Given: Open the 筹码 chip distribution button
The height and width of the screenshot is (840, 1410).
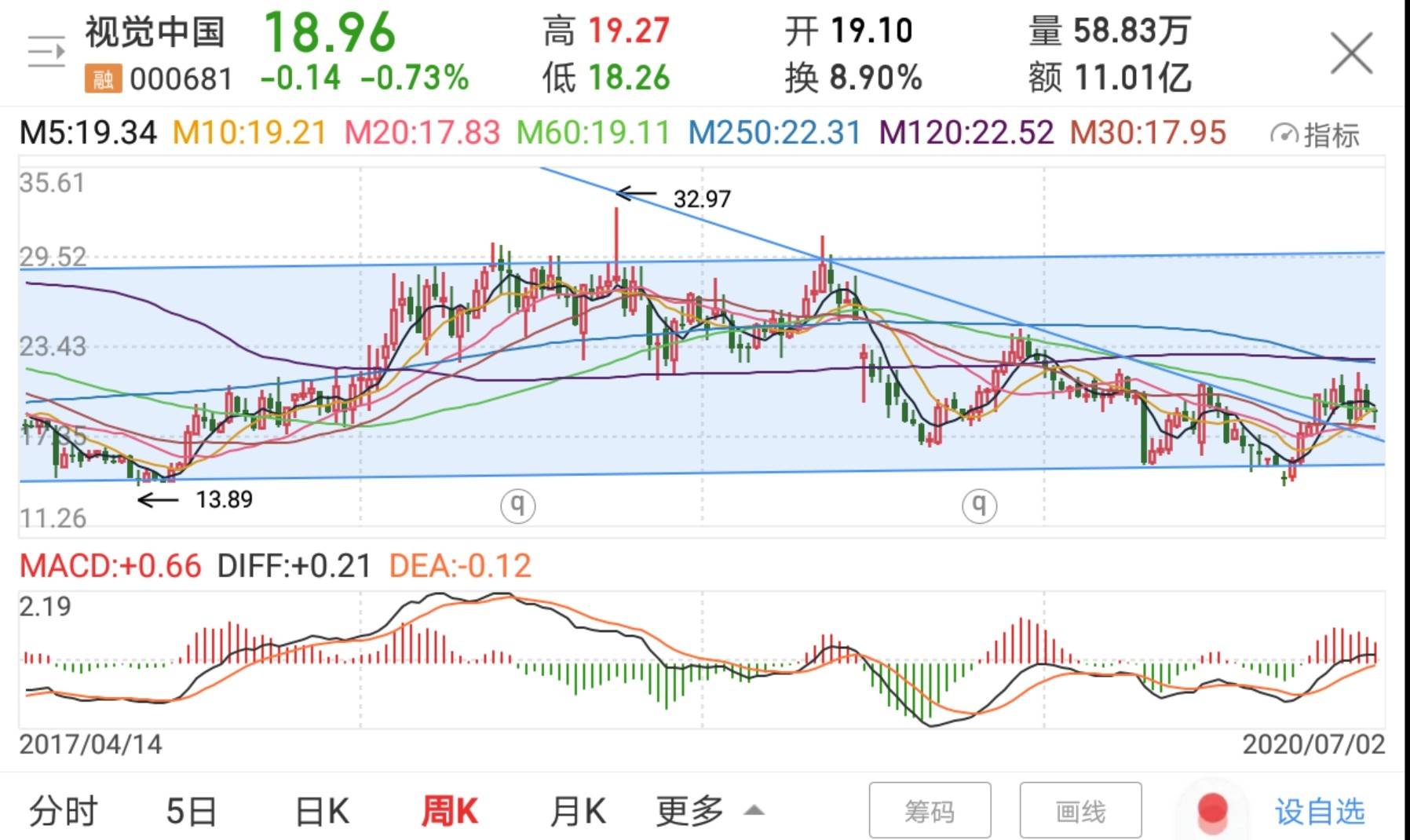Looking at the screenshot, I should pos(930,811).
